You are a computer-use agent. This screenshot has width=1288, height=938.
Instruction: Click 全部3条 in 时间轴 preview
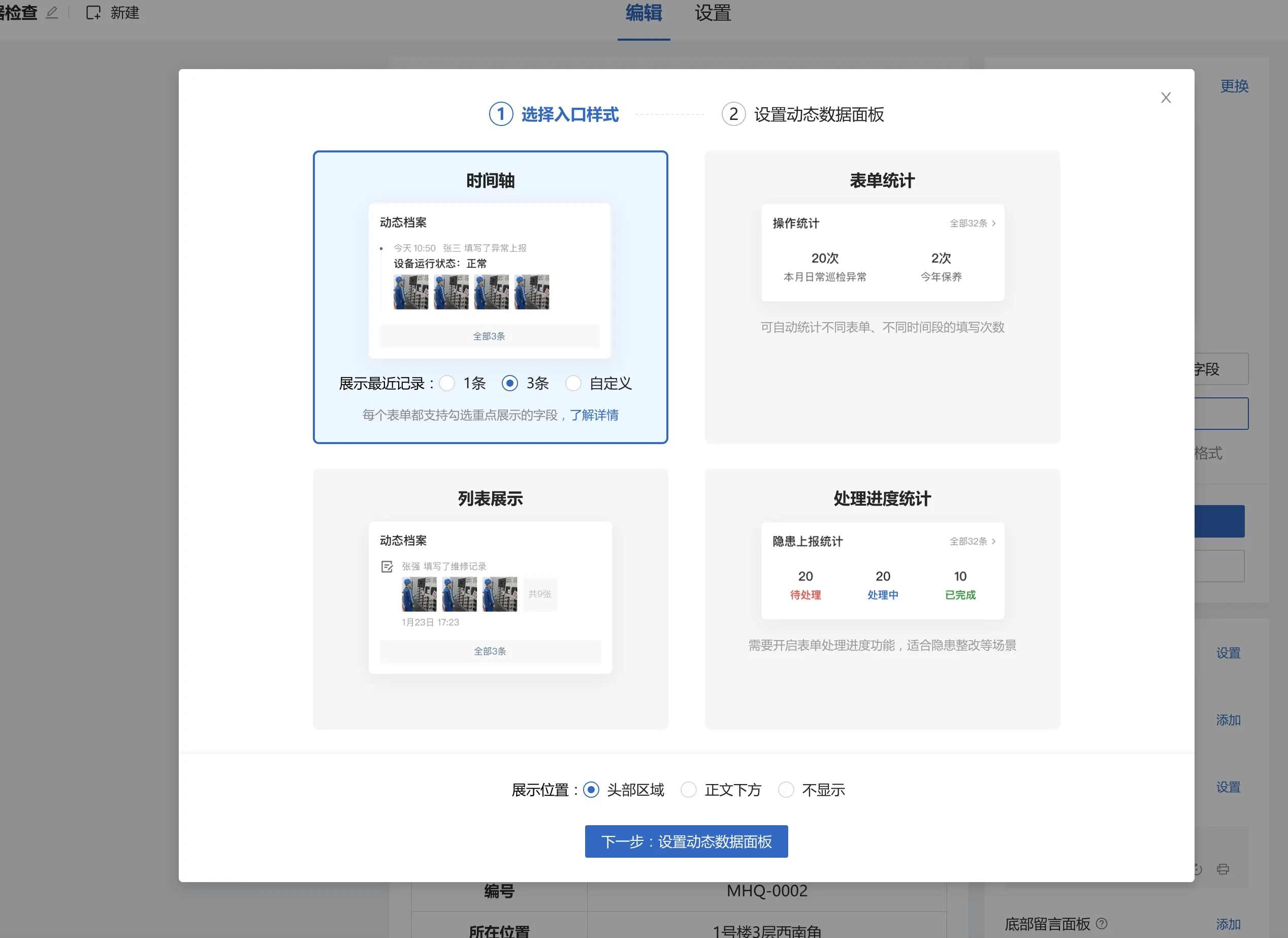pyautogui.click(x=489, y=336)
